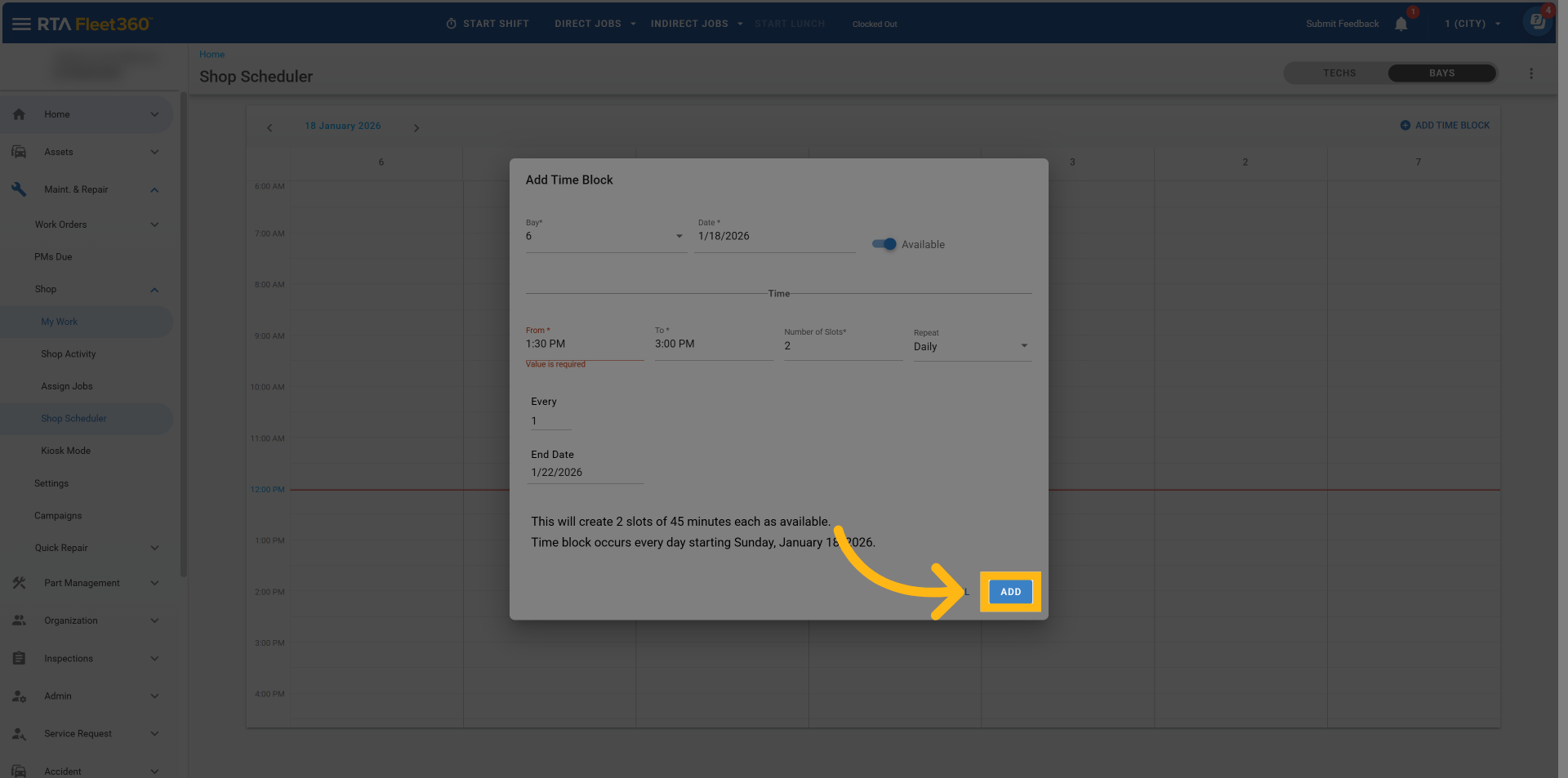This screenshot has width=1568, height=778.
Task: Open the notifications bell
Action: 1401,24
